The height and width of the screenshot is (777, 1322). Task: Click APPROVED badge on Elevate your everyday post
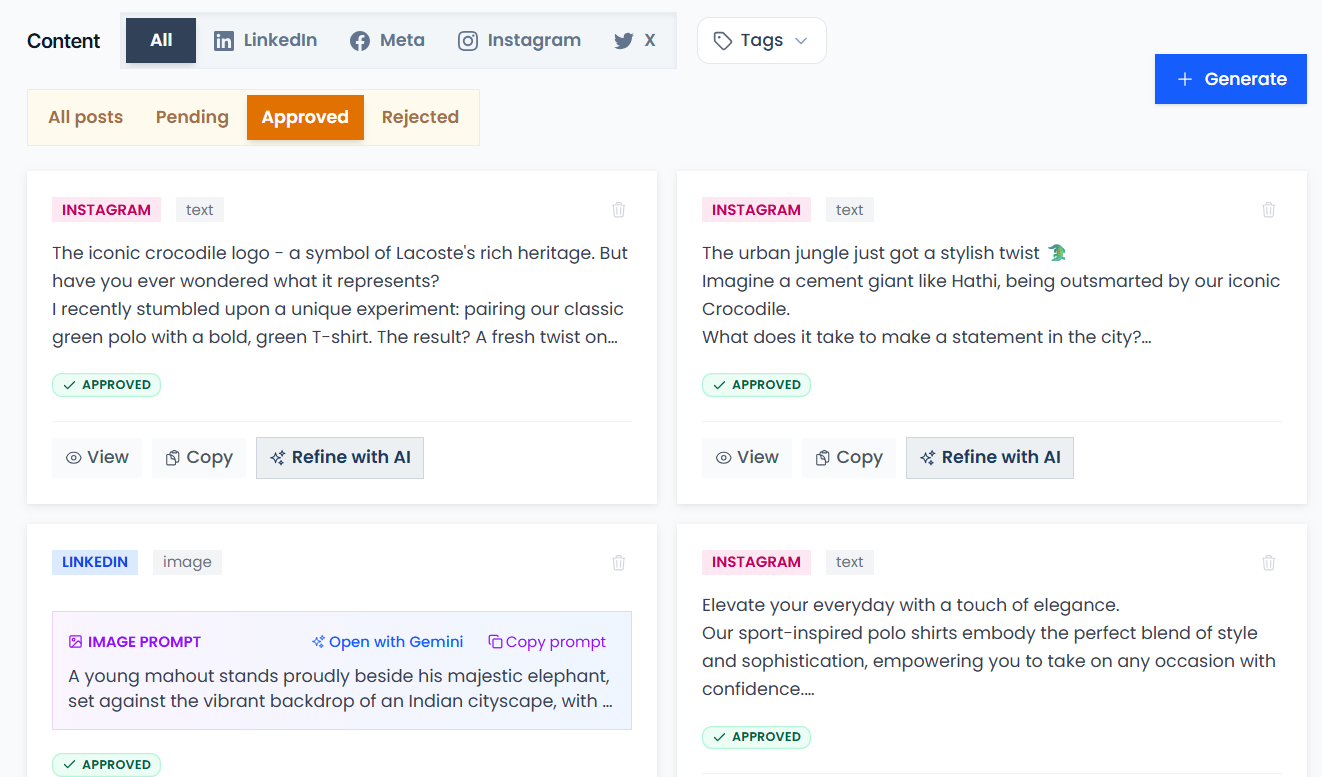coord(756,737)
